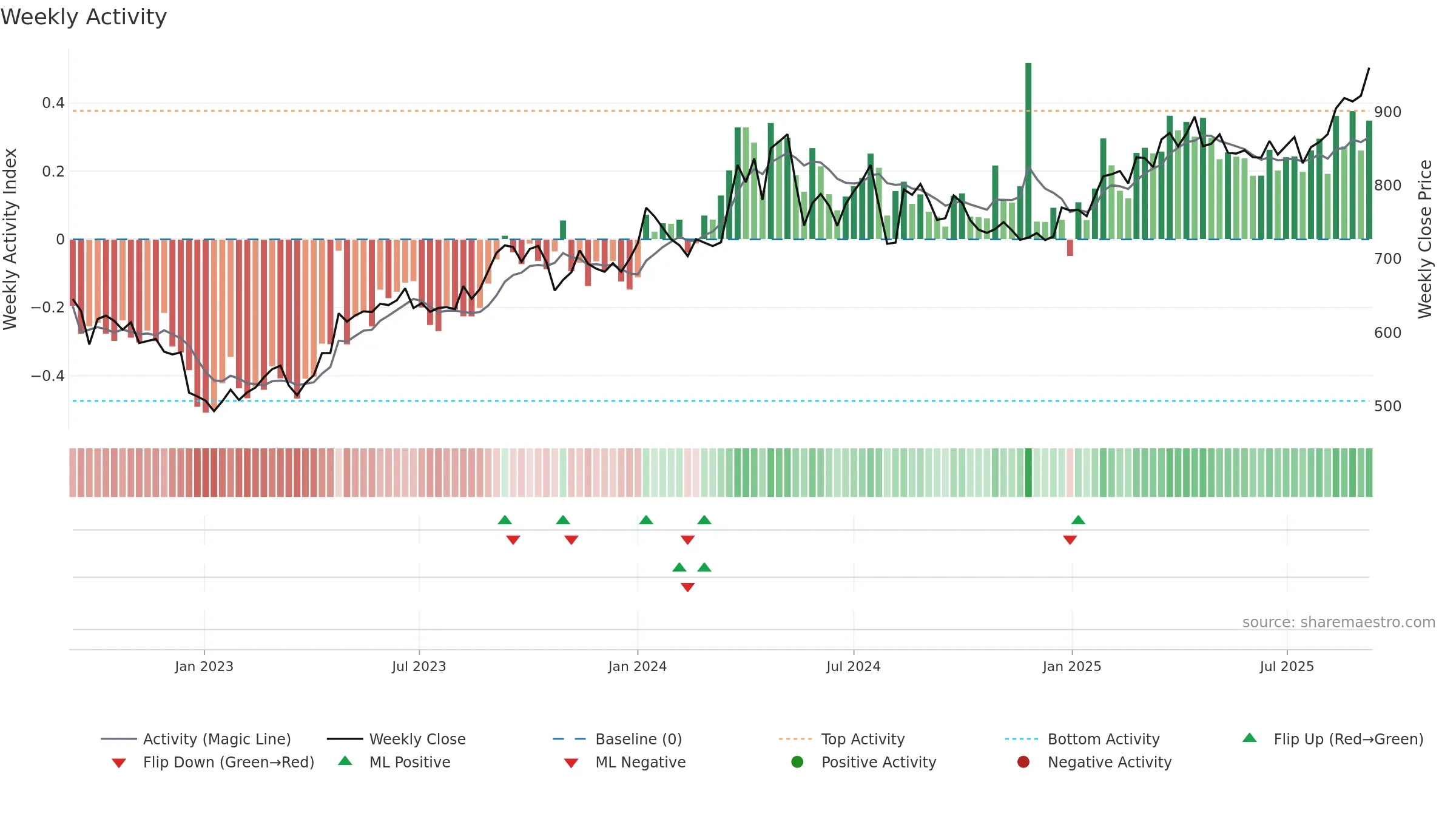Click the flip up triangle just after Jan 2024
This screenshot has width=1456, height=819.
(x=646, y=520)
